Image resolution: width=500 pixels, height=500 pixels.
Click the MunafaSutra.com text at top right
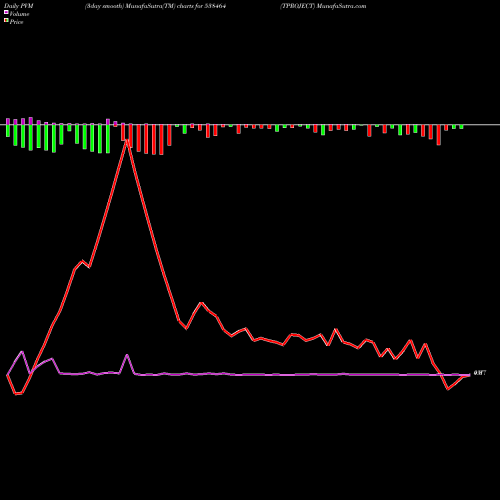pyautogui.click(x=342, y=6)
